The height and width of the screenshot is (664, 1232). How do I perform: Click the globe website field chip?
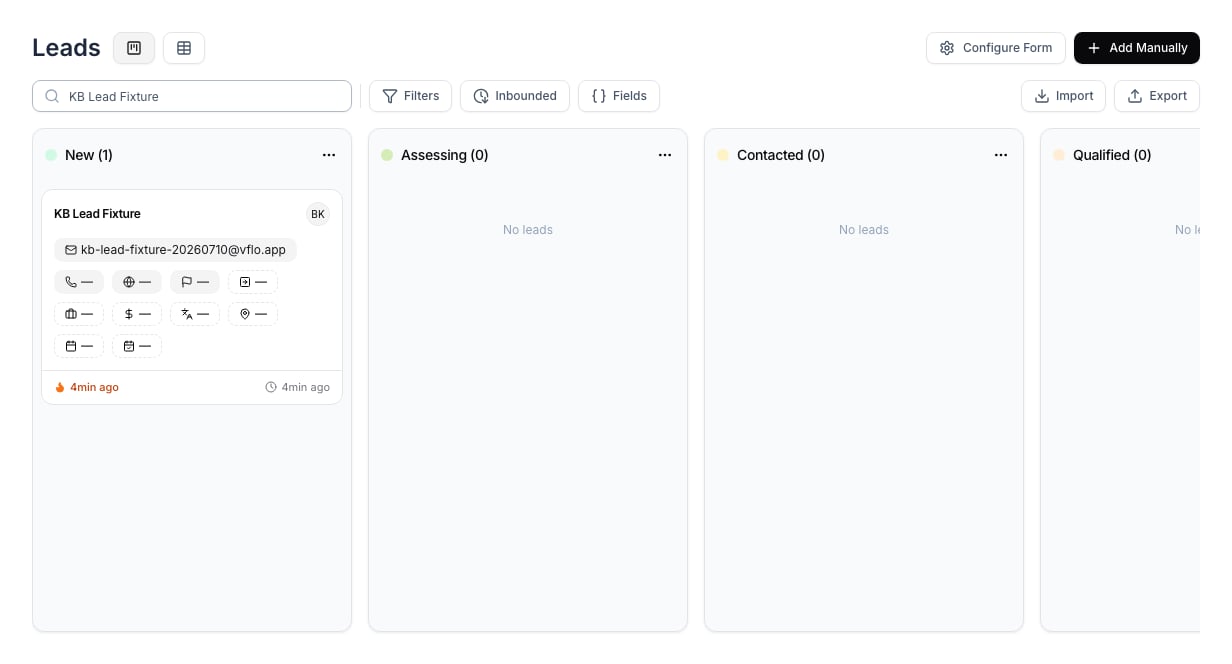click(137, 282)
